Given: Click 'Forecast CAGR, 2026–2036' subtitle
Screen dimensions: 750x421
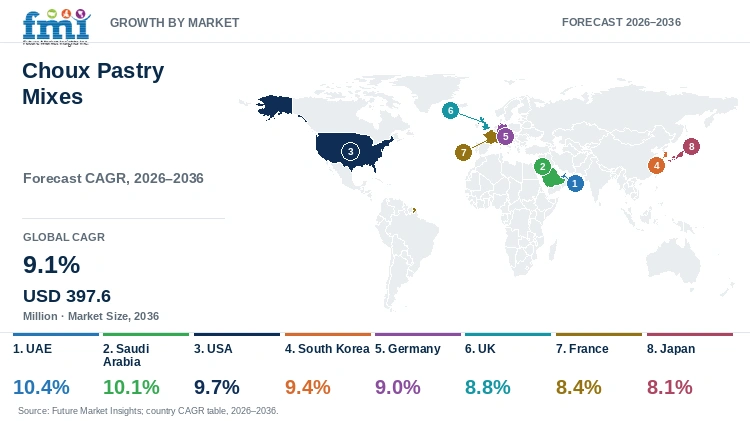Looking at the screenshot, I should (x=113, y=178).
